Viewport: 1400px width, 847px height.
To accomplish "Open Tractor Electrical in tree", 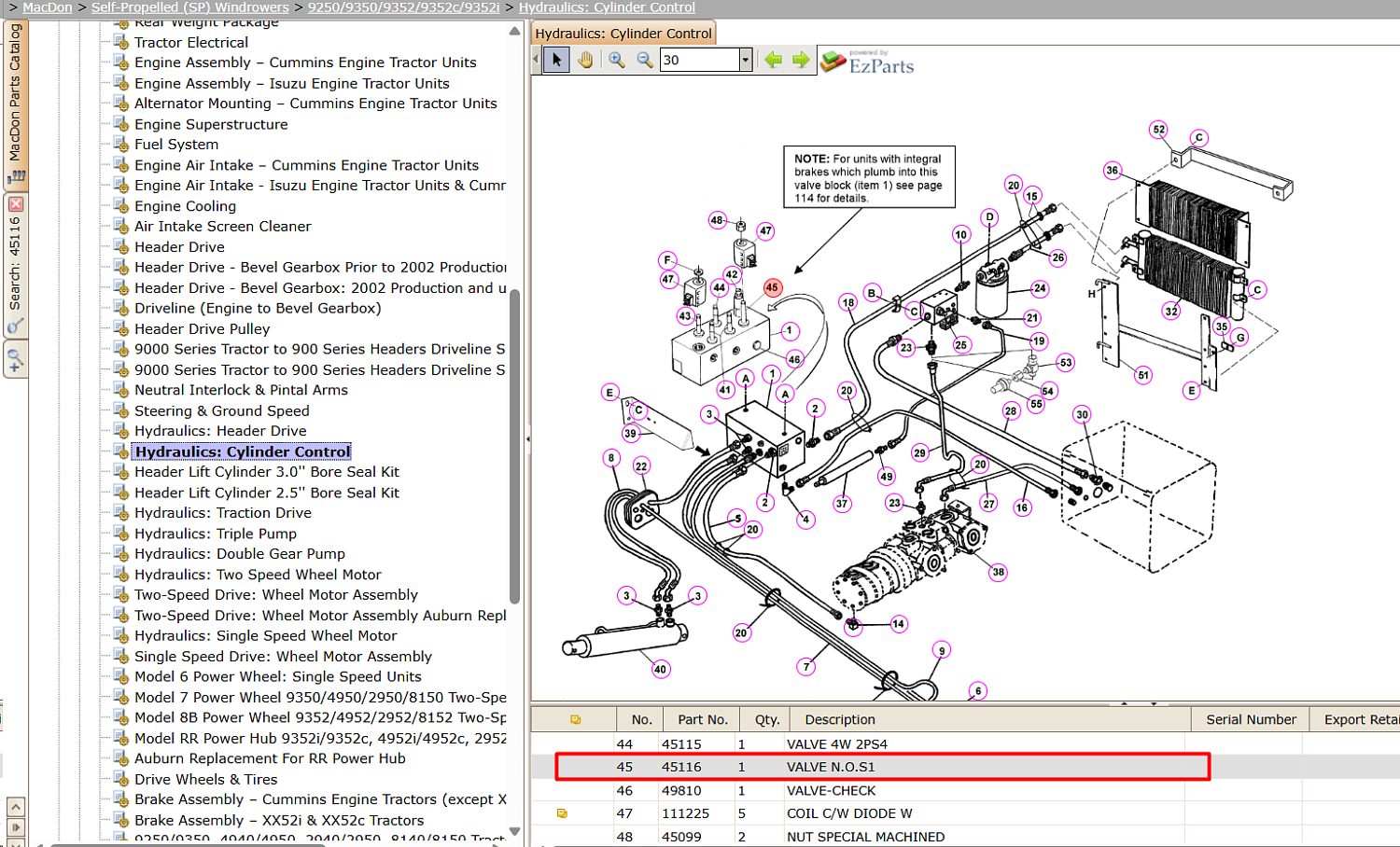I will coord(191,42).
